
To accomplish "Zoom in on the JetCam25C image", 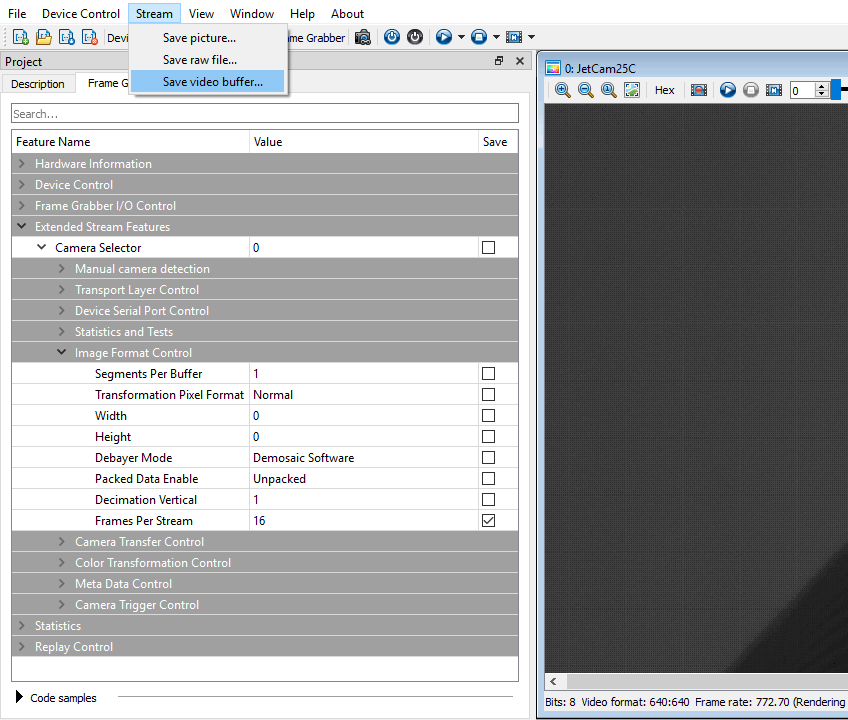I will point(562,90).
